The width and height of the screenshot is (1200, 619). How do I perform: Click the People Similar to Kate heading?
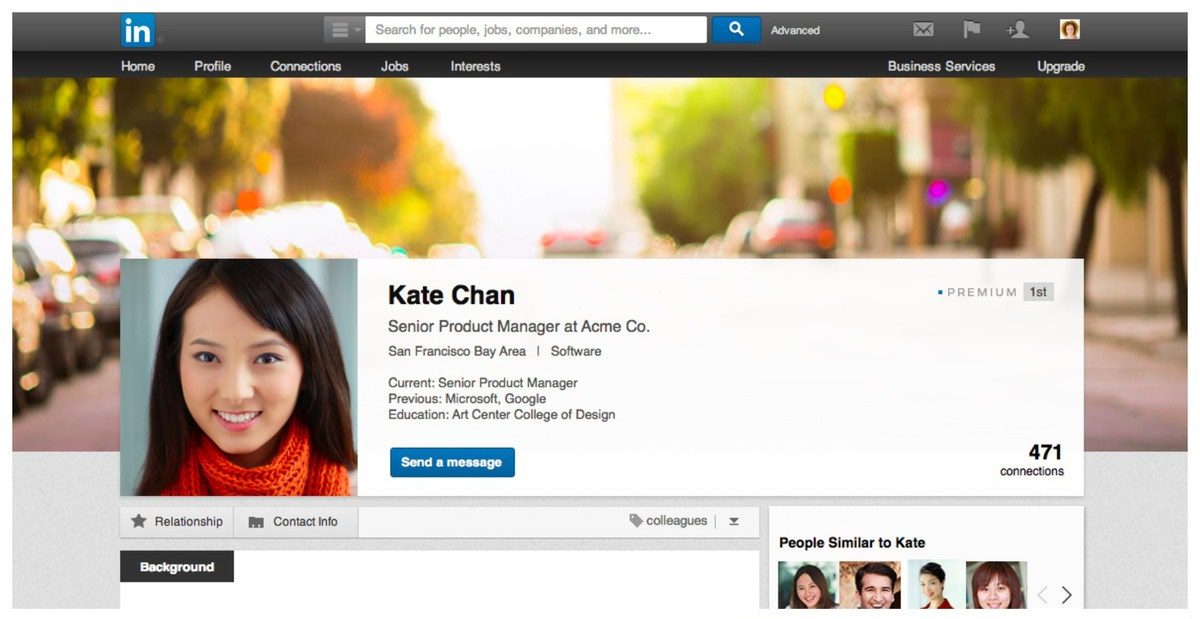pos(852,543)
